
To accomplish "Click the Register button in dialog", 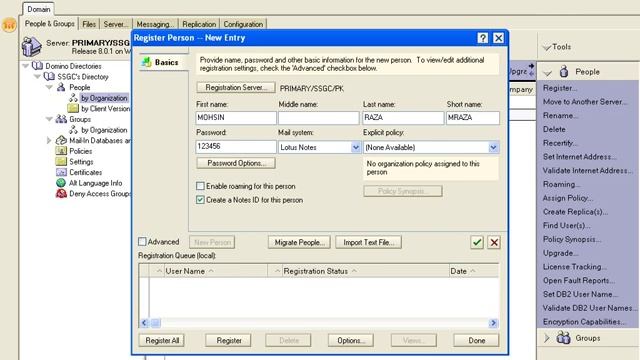I will coord(229,340).
